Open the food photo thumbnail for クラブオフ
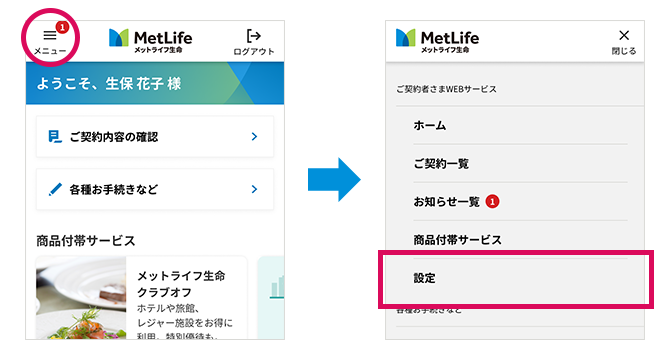Image resolution: width=670 pixels, height=360 pixels. click(x=81, y=298)
